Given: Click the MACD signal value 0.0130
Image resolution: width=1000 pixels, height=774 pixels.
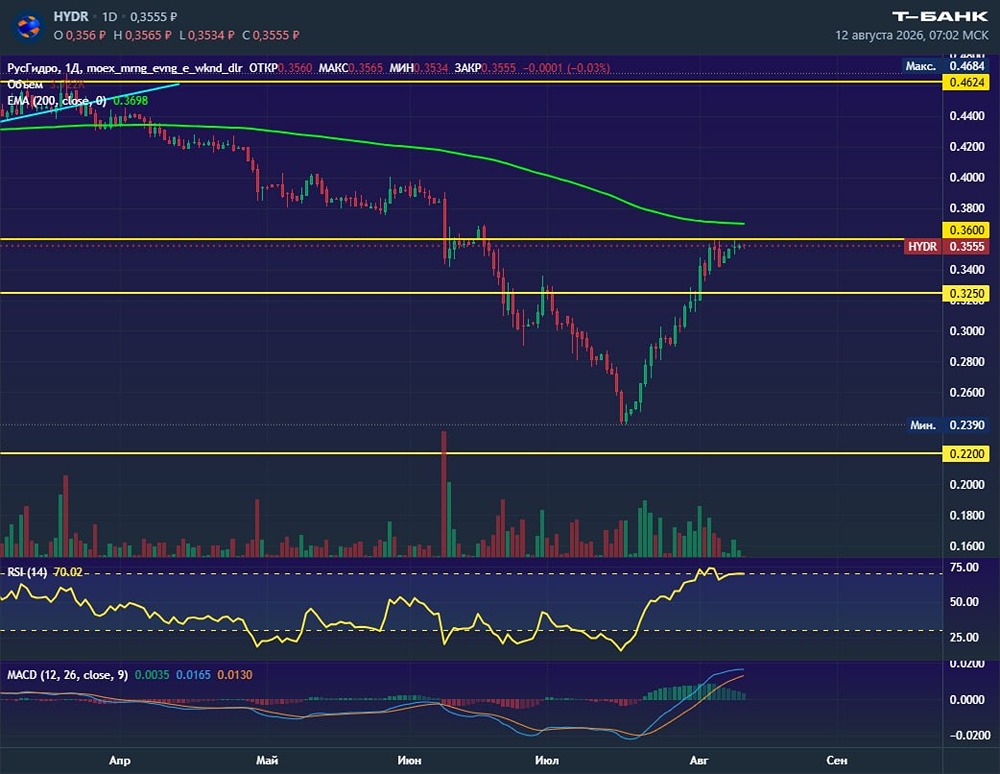Looking at the screenshot, I should 235,675.
